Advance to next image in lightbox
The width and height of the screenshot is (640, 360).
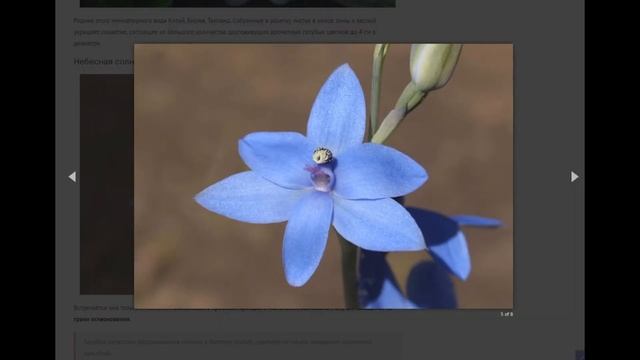(x=575, y=177)
